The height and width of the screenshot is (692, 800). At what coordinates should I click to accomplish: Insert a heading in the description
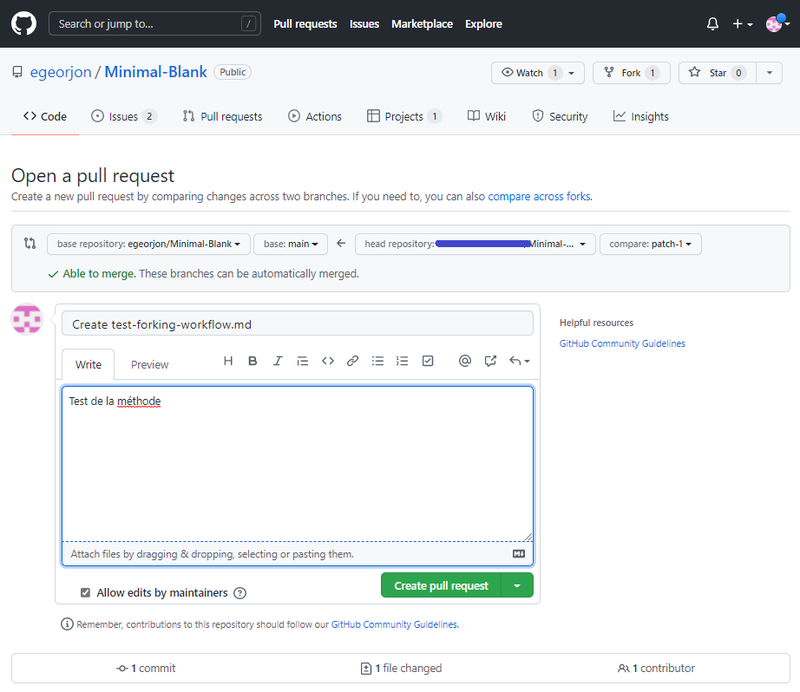pos(228,361)
